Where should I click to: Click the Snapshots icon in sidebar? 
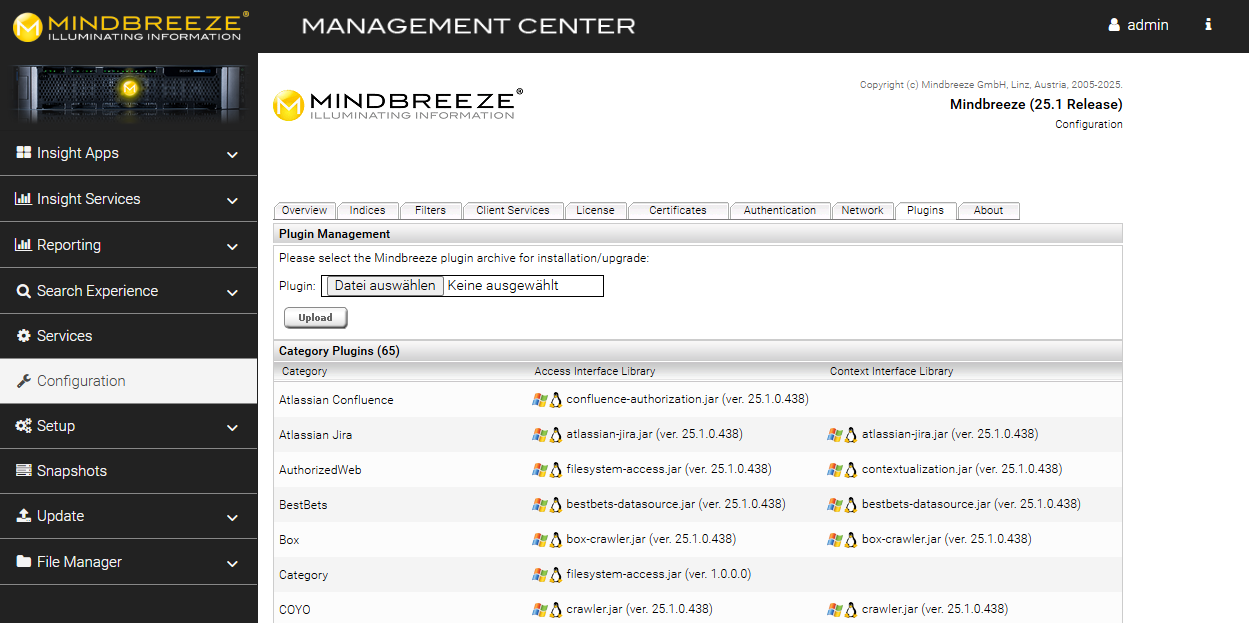(x=24, y=471)
